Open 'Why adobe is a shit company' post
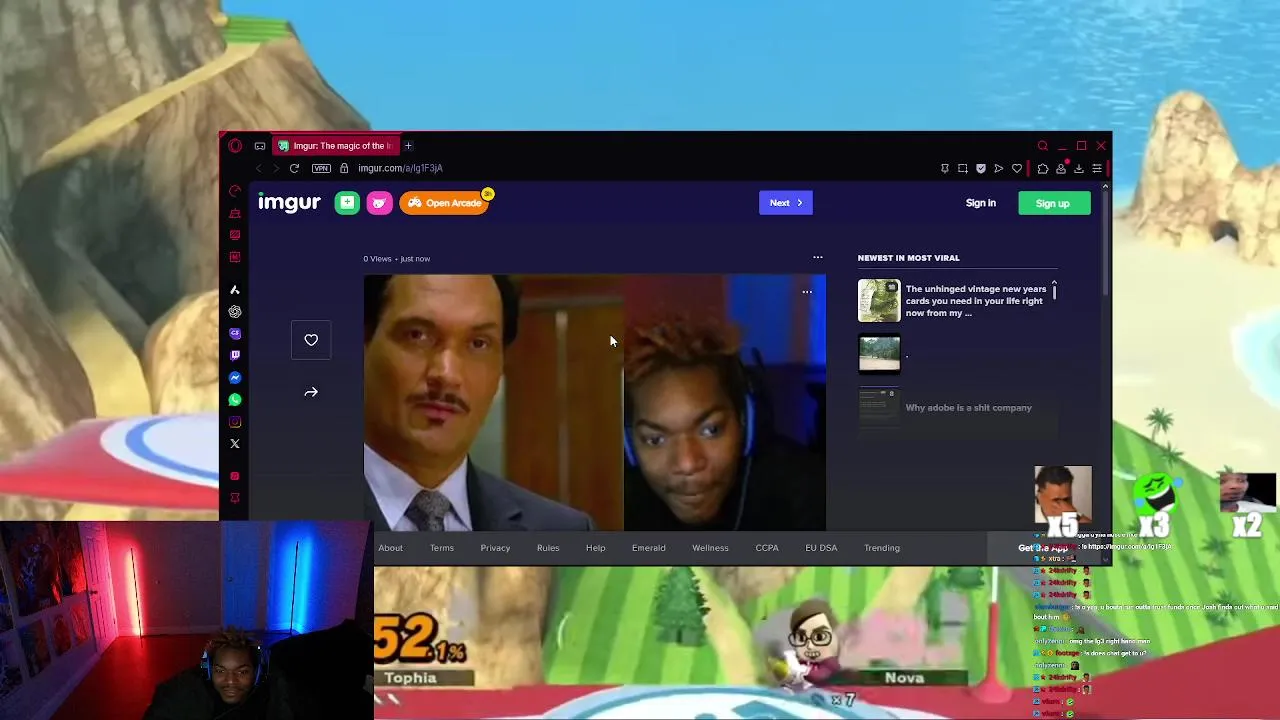1280x720 pixels. click(x=968, y=408)
